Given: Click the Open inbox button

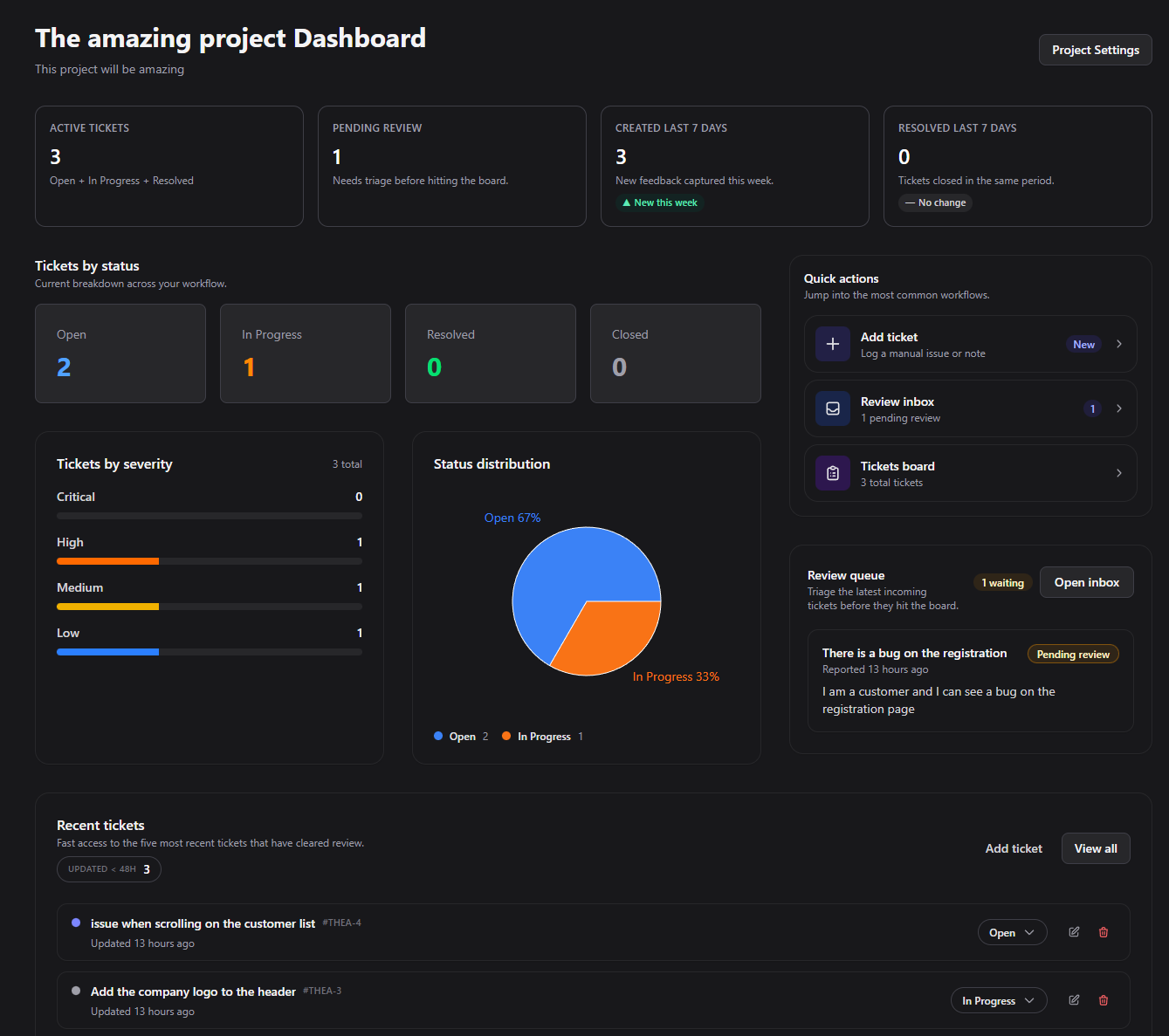Looking at the screenshot, I should [1086, 582].
